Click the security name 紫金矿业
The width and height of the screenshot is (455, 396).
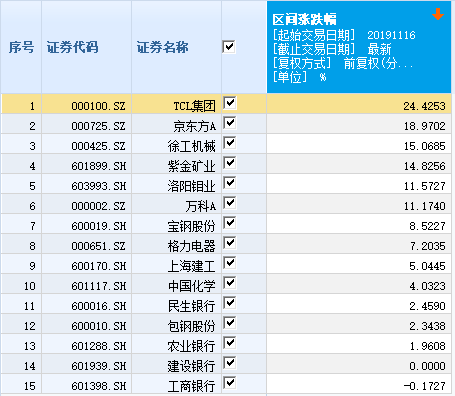(x=192, y=166)
